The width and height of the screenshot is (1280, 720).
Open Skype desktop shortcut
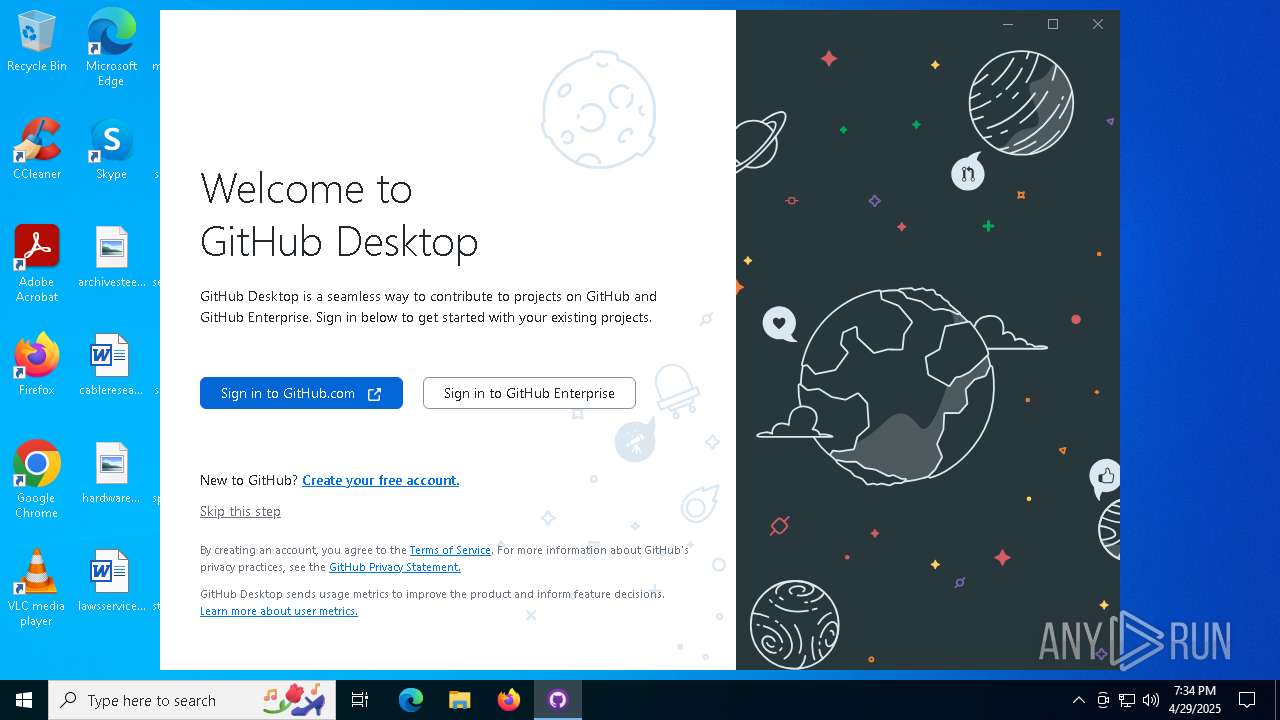click(111, 149)
